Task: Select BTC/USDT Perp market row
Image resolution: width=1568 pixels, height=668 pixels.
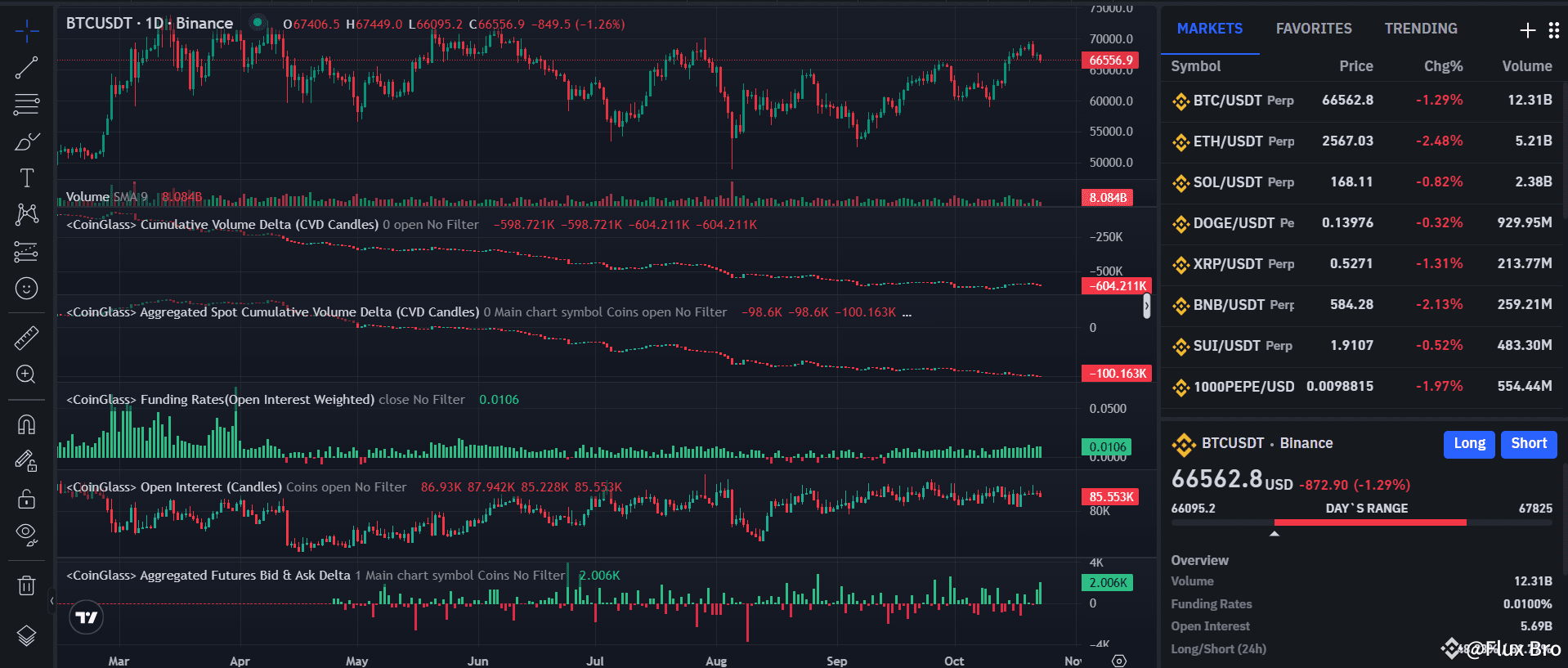Action: coord(1361,101)
